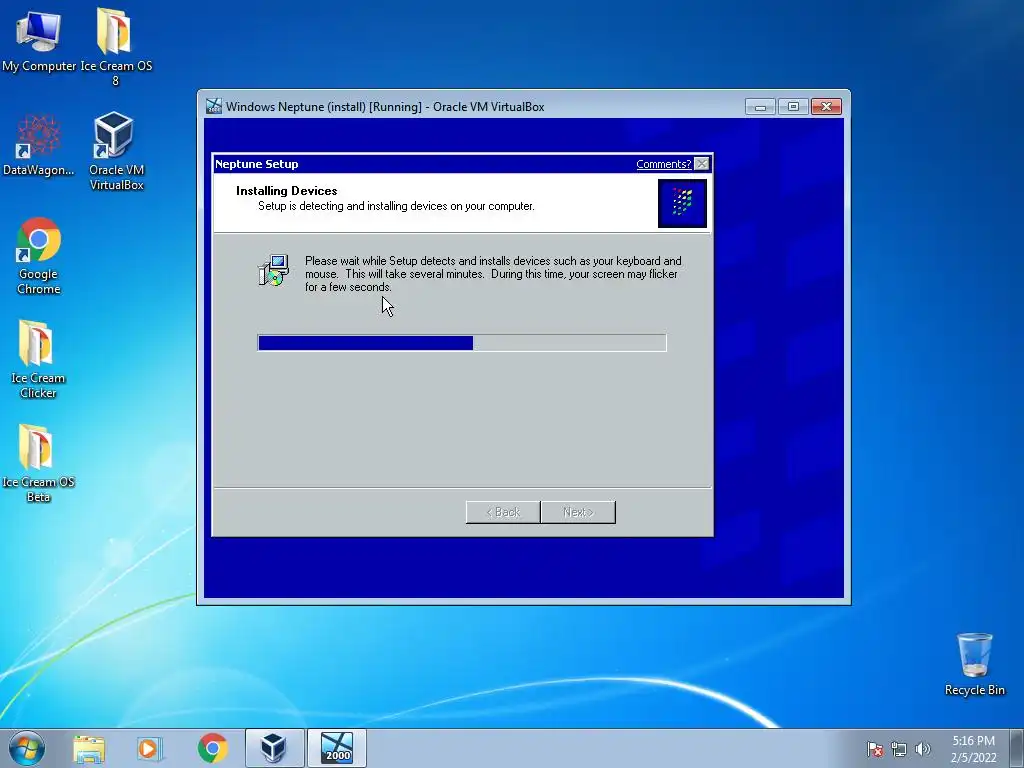Click the device installation progress bar

462,343
